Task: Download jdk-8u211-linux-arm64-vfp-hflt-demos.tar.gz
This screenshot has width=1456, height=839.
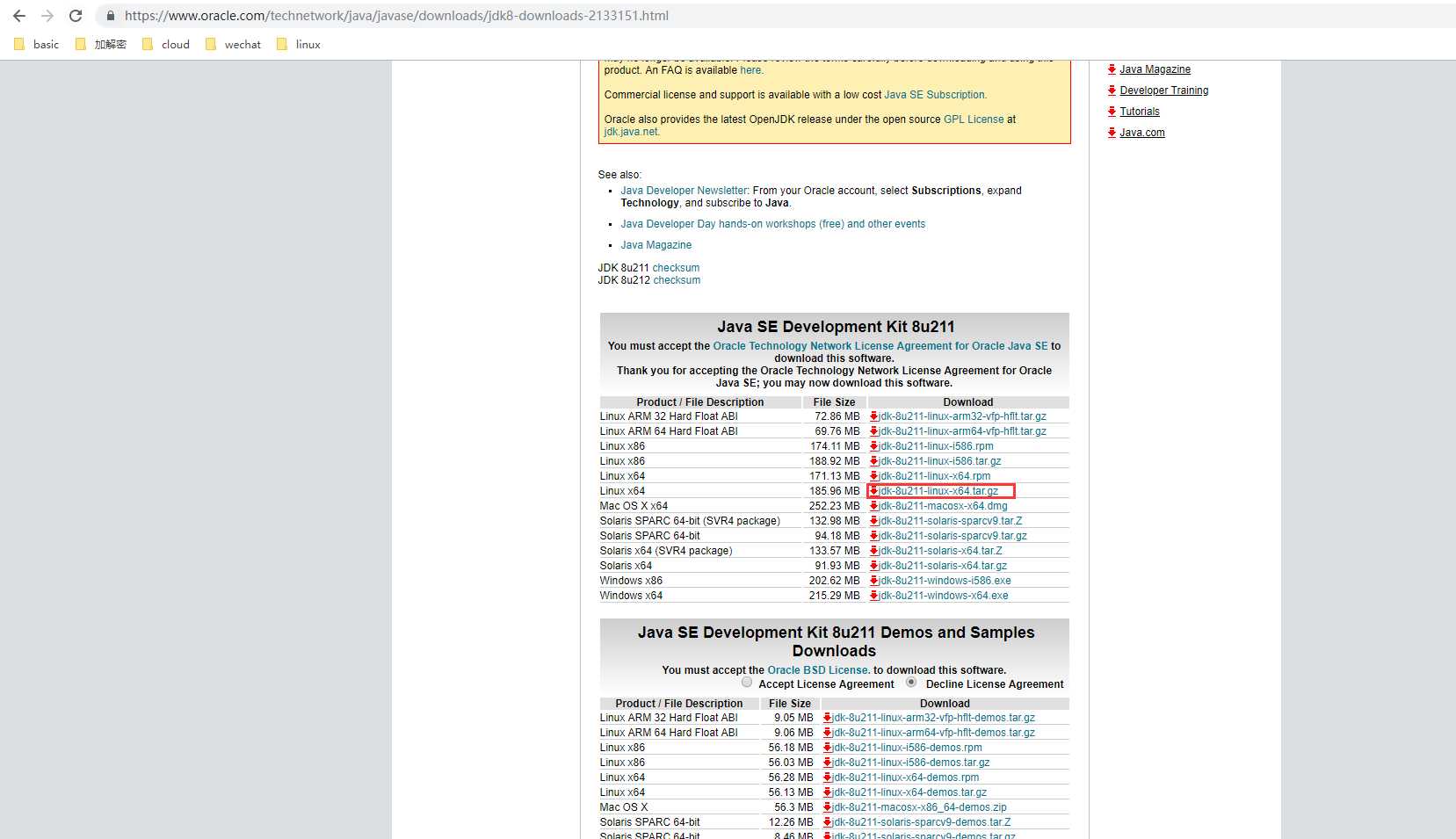Action: coord(934,733)
